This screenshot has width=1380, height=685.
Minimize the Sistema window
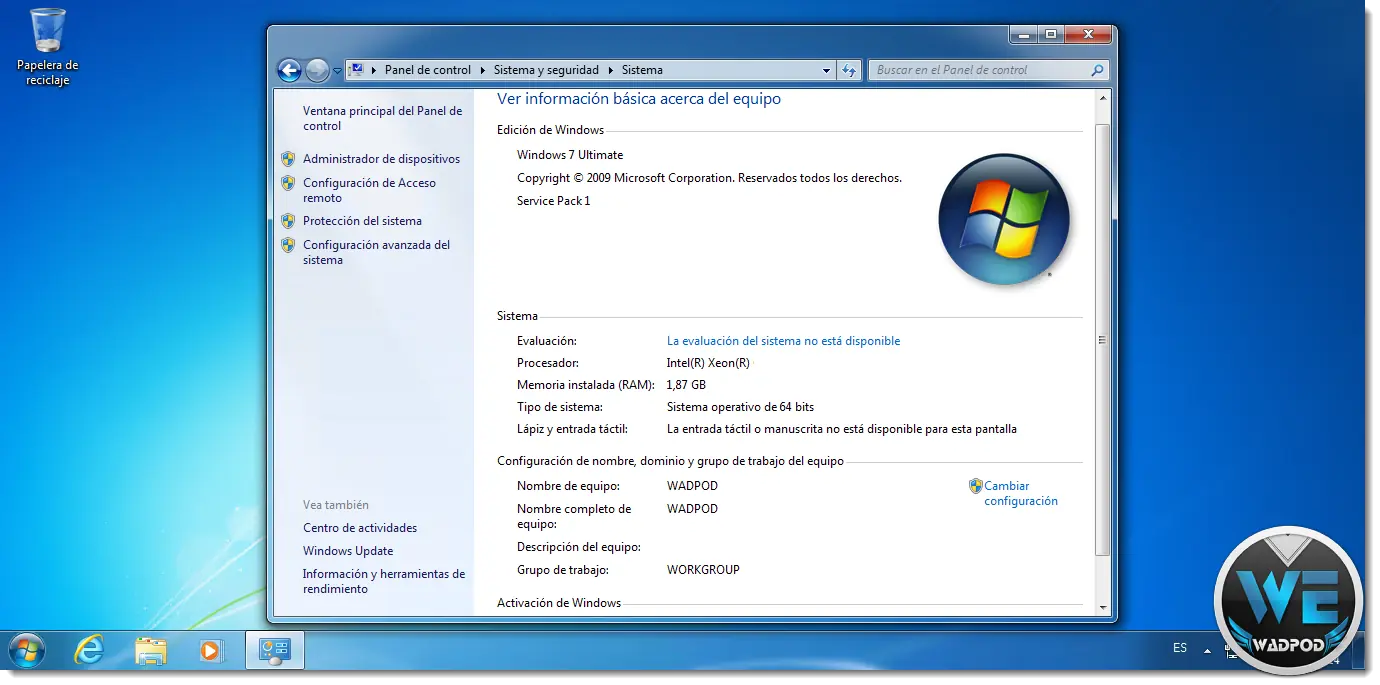pyautogui.click(x=1024, y=35)
